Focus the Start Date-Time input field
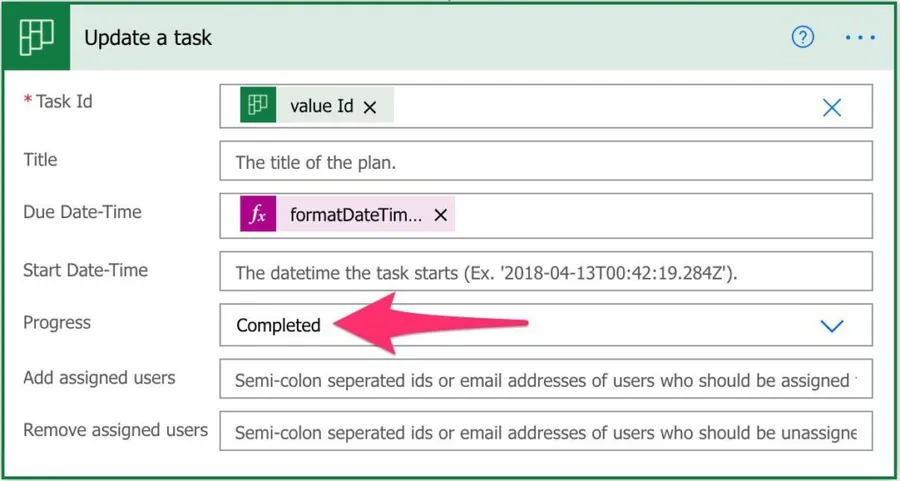This screenshot has width=900, height=481. click(x=545, y=271)
